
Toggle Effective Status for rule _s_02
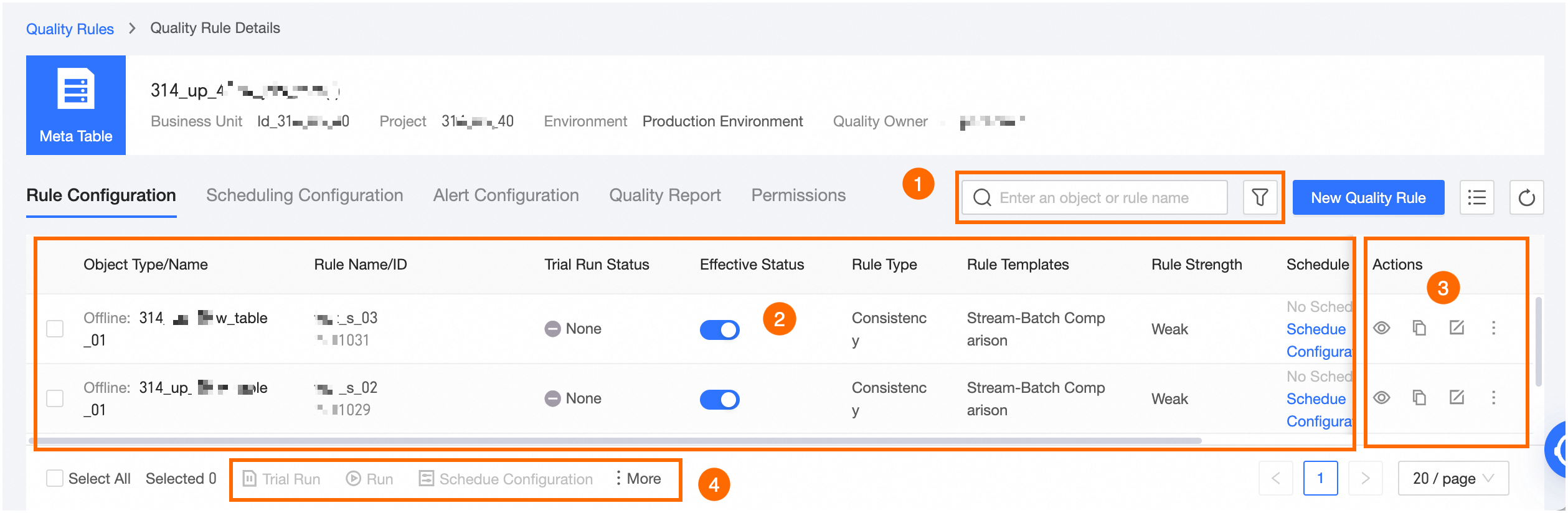[x=719, y=399]
